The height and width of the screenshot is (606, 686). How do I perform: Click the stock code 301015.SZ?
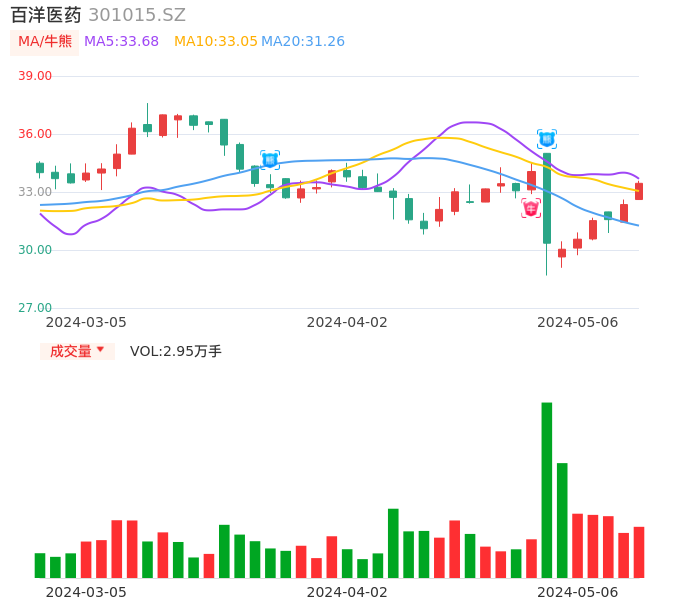(137, 15)
